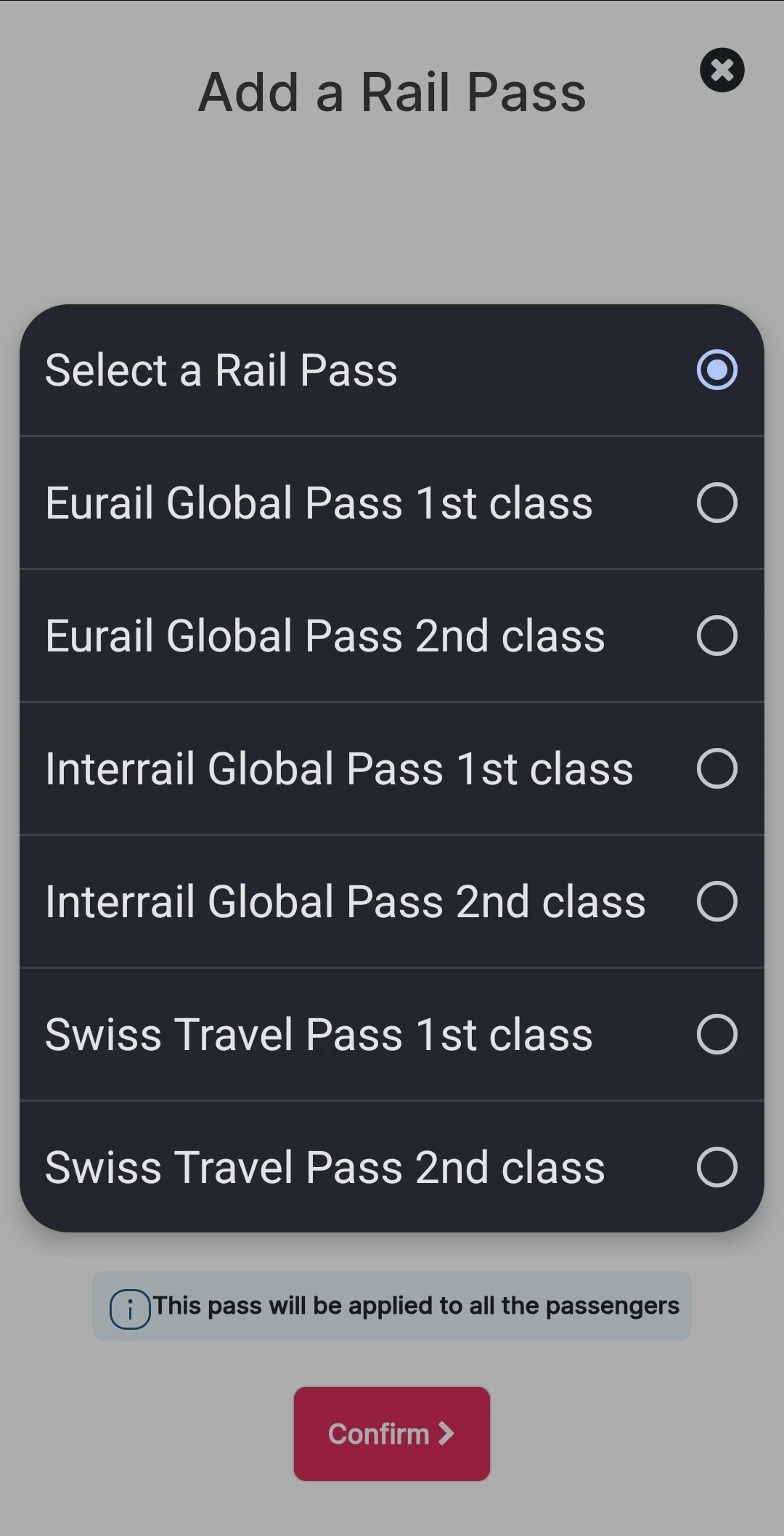Image resolution: width=784 pixels, height=1536 pixels.
Task: Tap the info icon beside the pass notice
Action: [x=130, y=1309]
